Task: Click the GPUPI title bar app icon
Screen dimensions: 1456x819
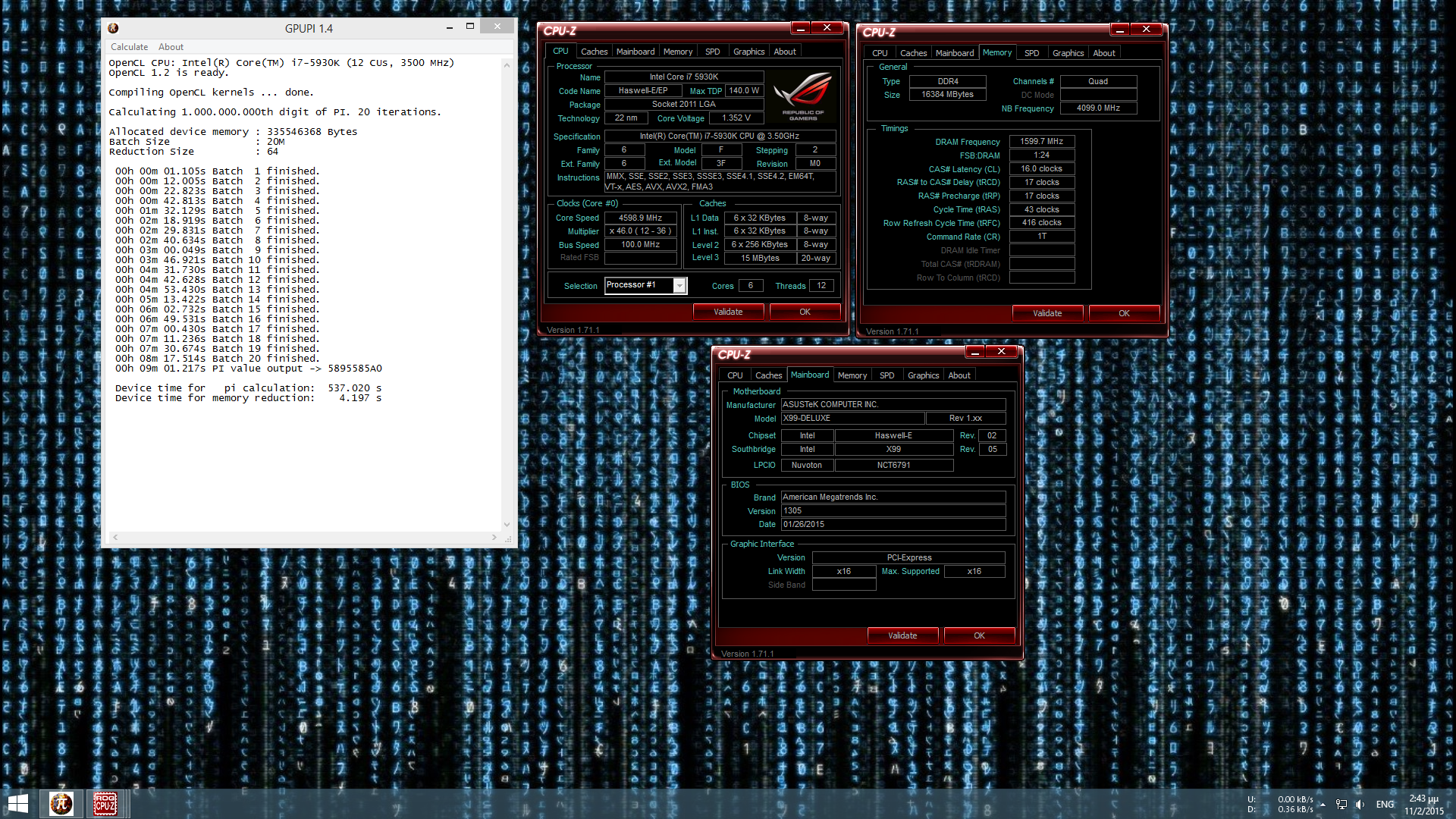Action: pos(113,28)
